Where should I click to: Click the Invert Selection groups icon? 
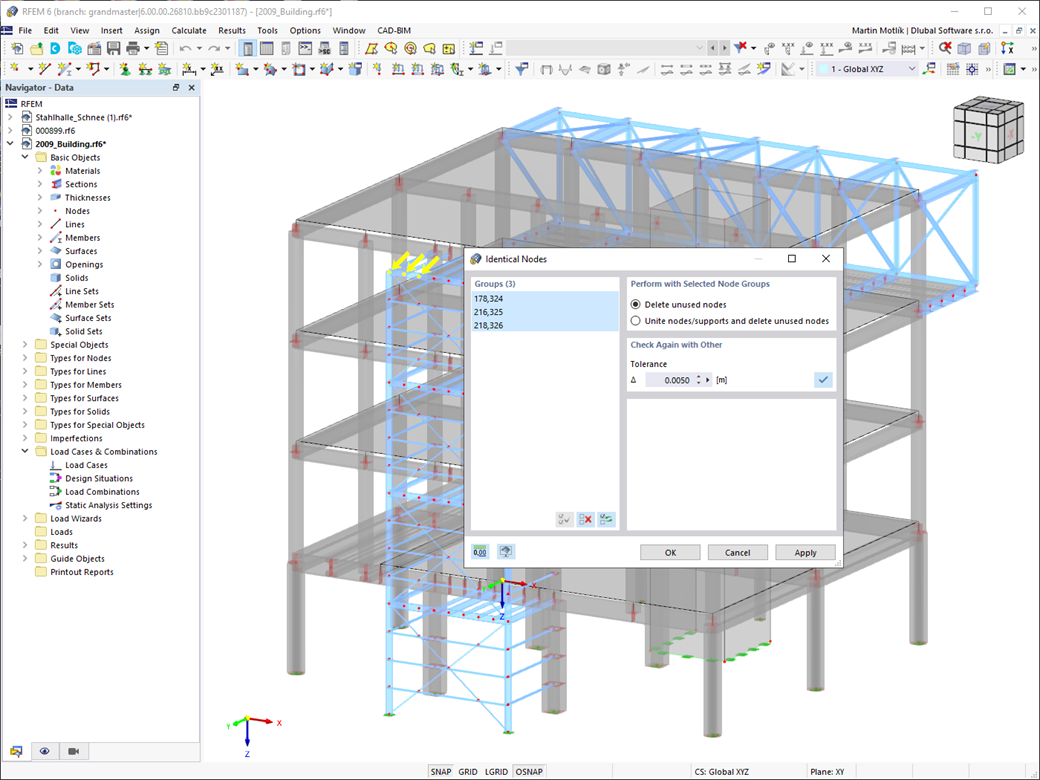pos(606,519)
